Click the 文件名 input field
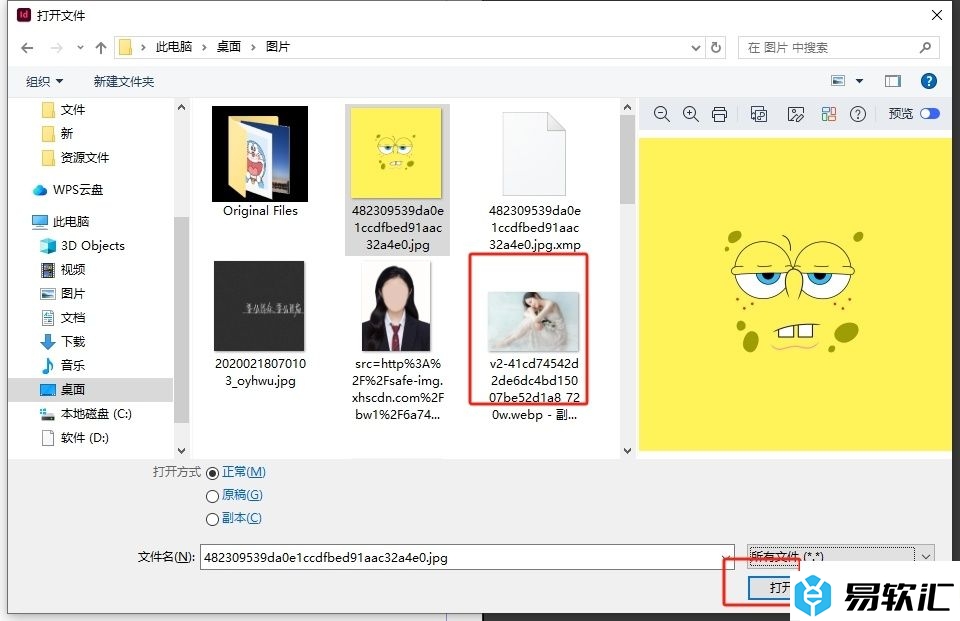This screenshot has width=960, height=621. [x=467, y=557]
